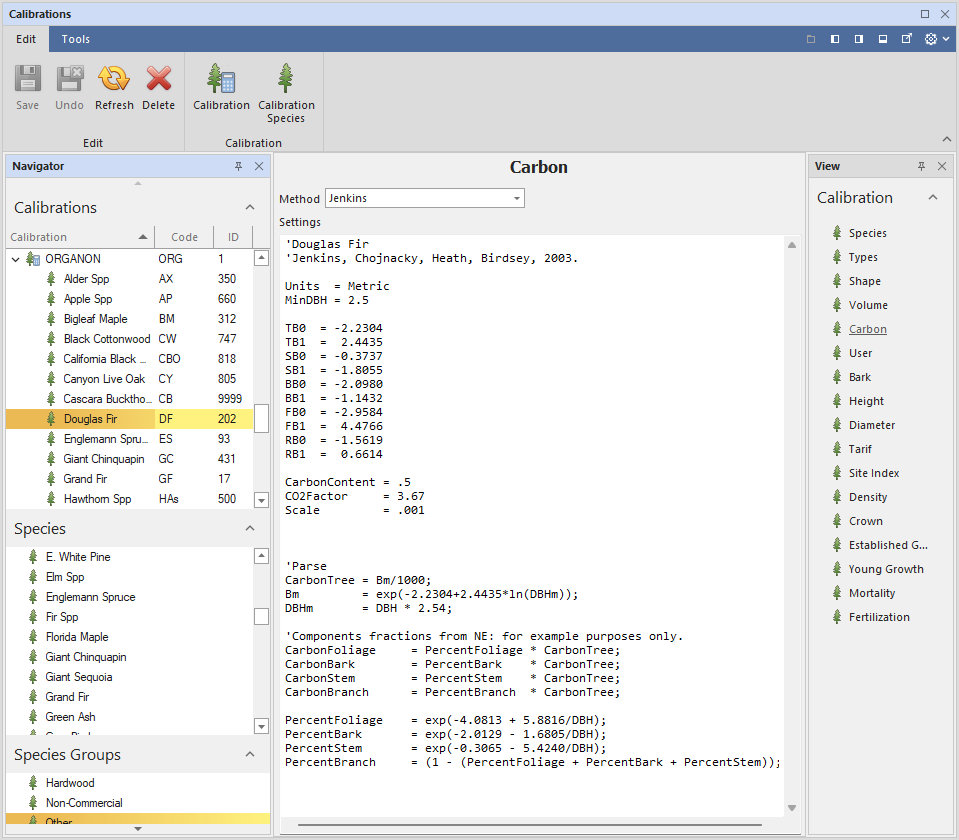Open the Calibration Species ribbon tool
The width and height of the screenshot is (959, 840).
coord(286,93)
